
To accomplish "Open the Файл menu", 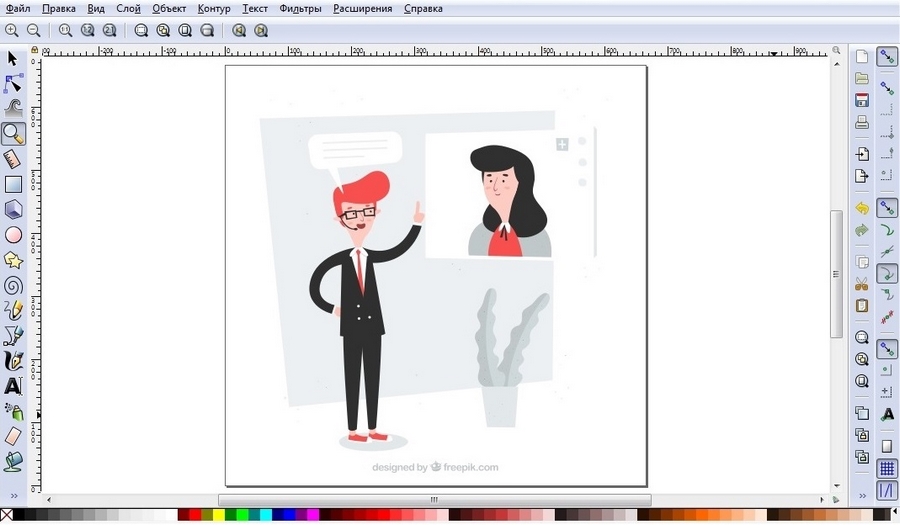I will pyautogui.click(x=17, y=9).
